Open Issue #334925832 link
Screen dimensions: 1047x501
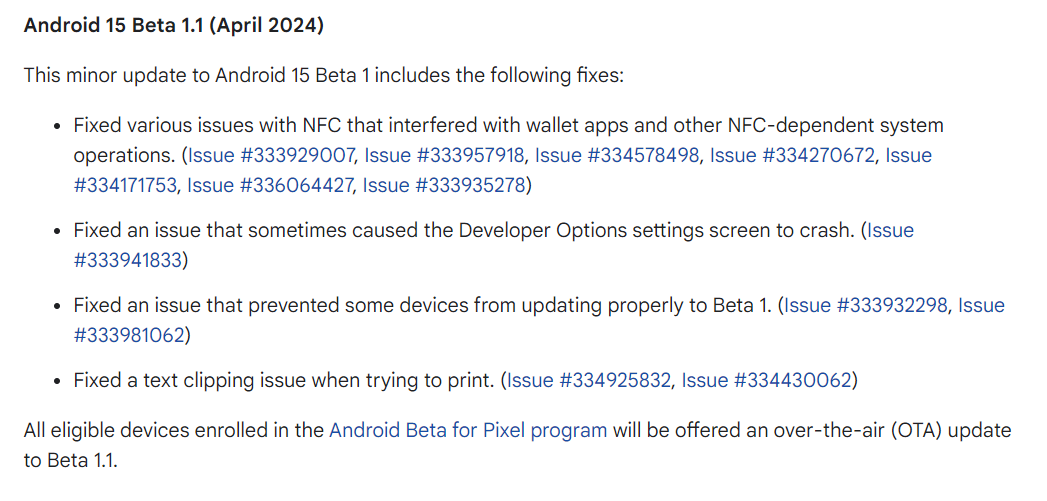click(589, 381)
